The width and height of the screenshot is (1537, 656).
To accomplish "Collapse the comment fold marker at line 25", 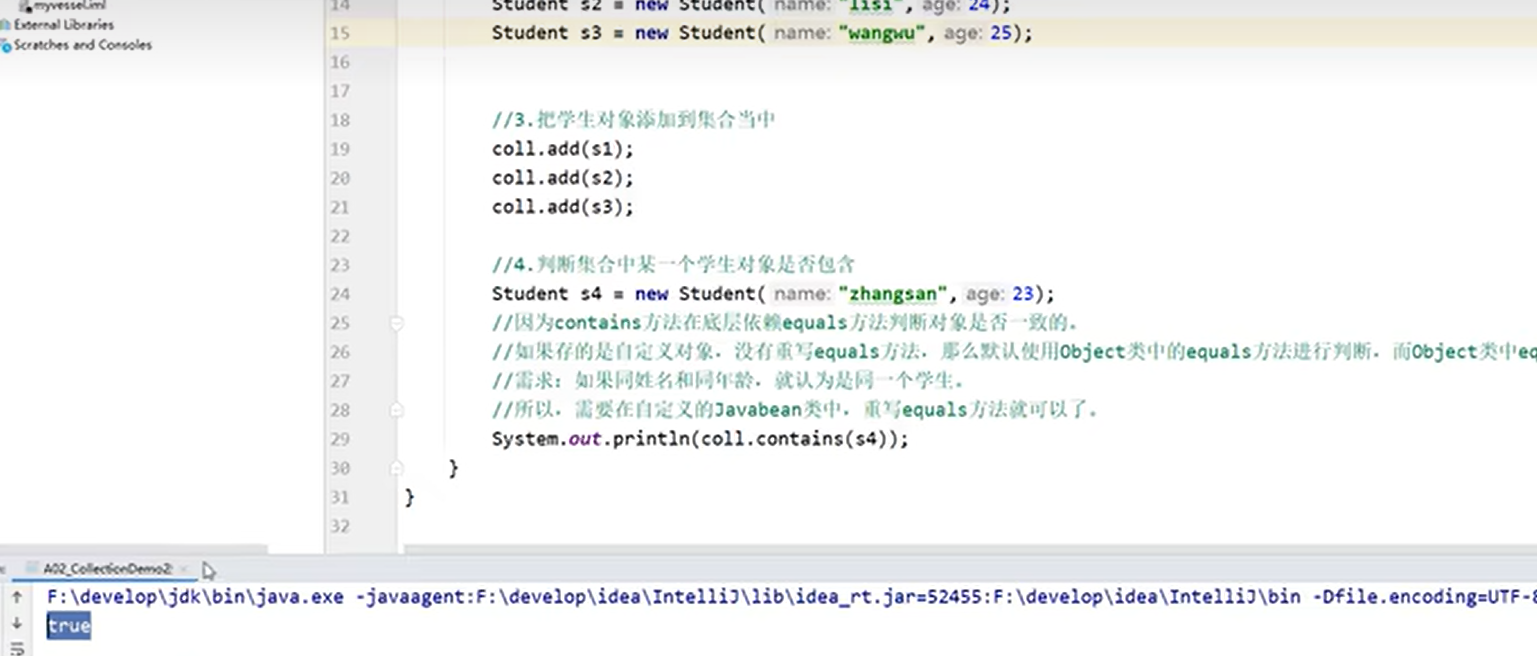I will 397,323.
